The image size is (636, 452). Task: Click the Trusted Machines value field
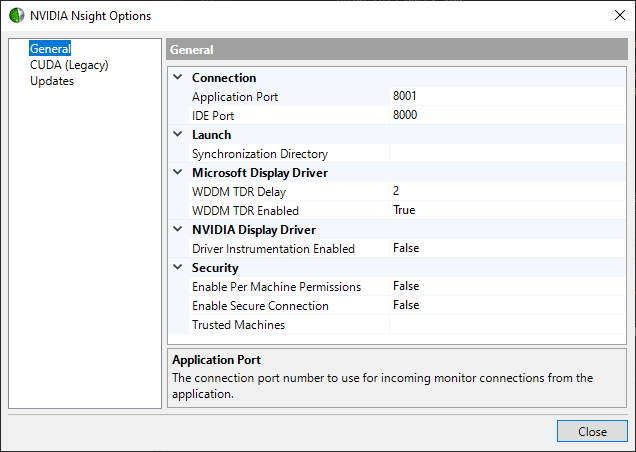click(507, 324)
